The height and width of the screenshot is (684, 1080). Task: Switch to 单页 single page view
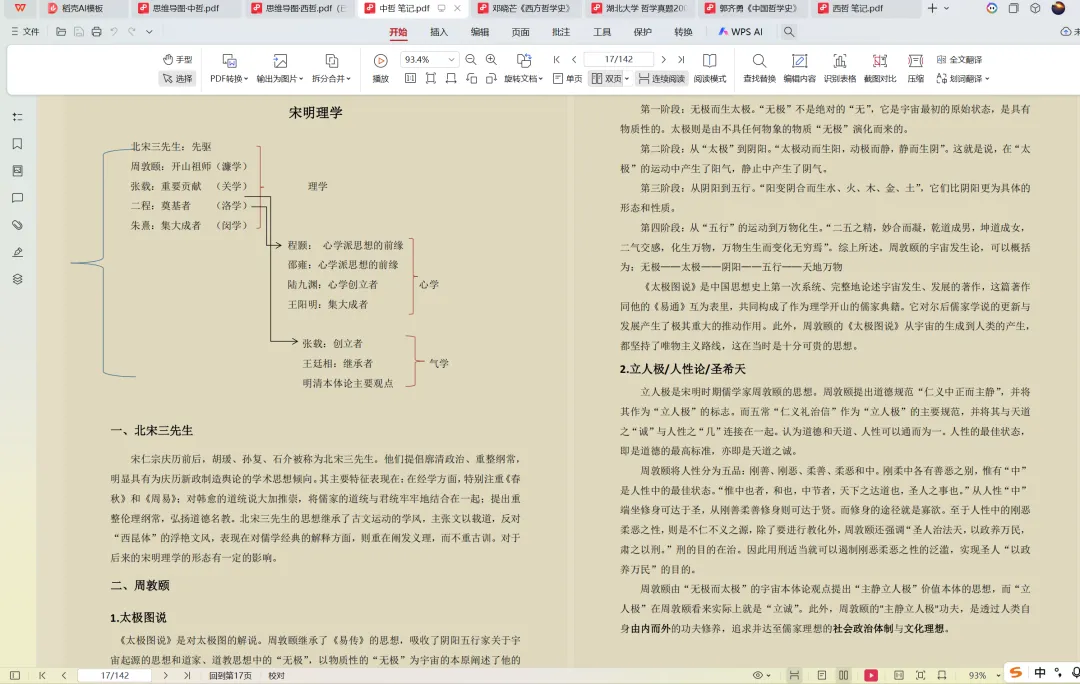[x=568, y=79]
